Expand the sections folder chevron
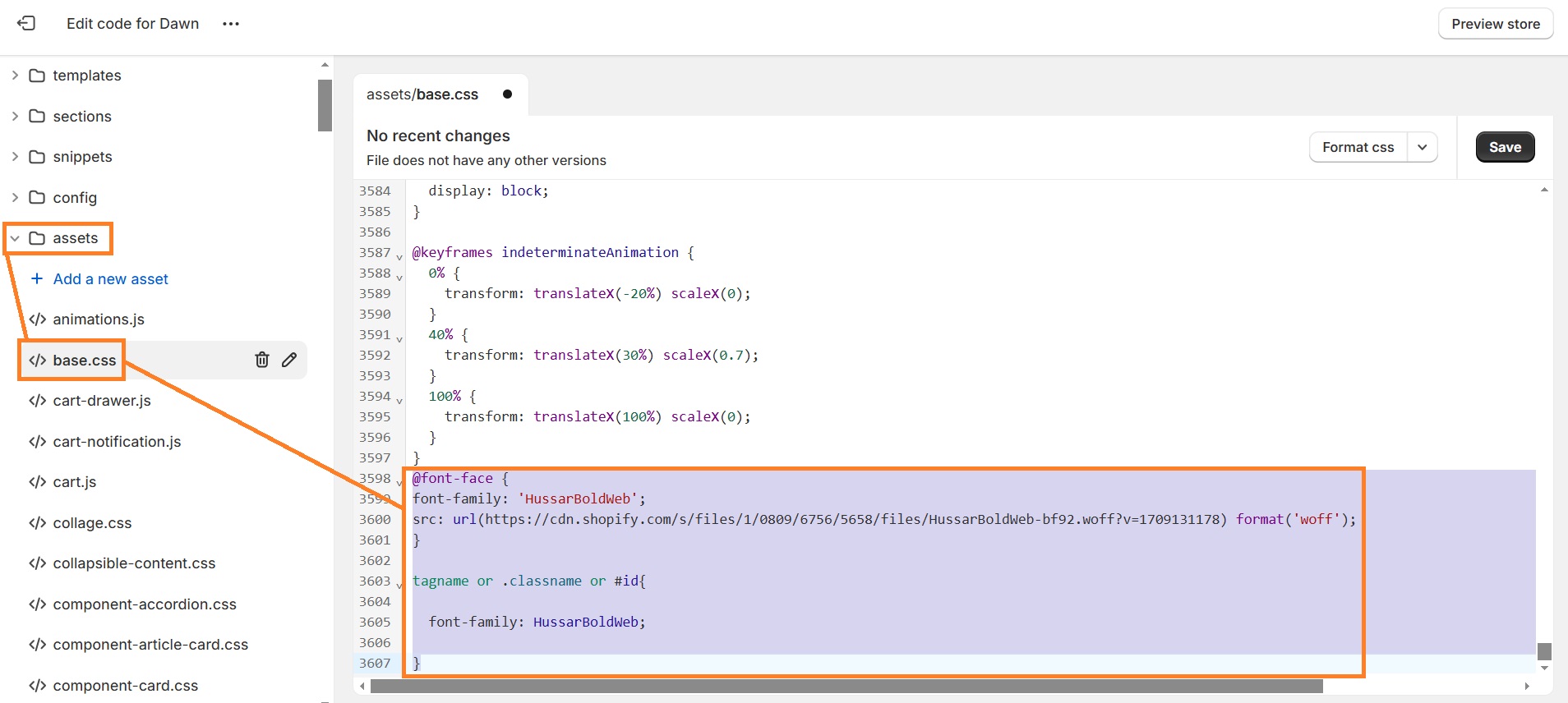This screenshot has height=703, width=1568. pyautogui.click(x=15, y=116)
